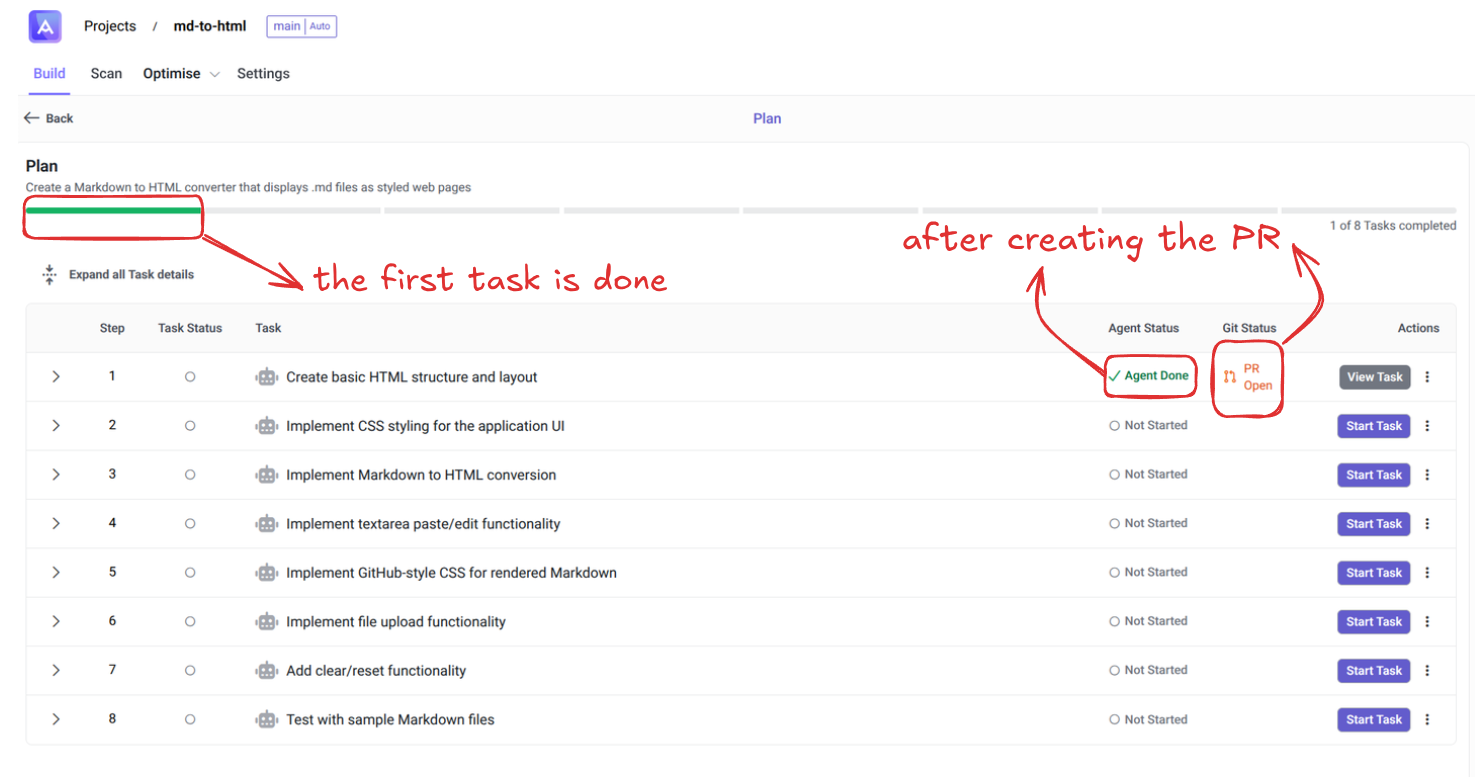
Task: Expand step 2 CSS styling row
Action: point(56,426)
